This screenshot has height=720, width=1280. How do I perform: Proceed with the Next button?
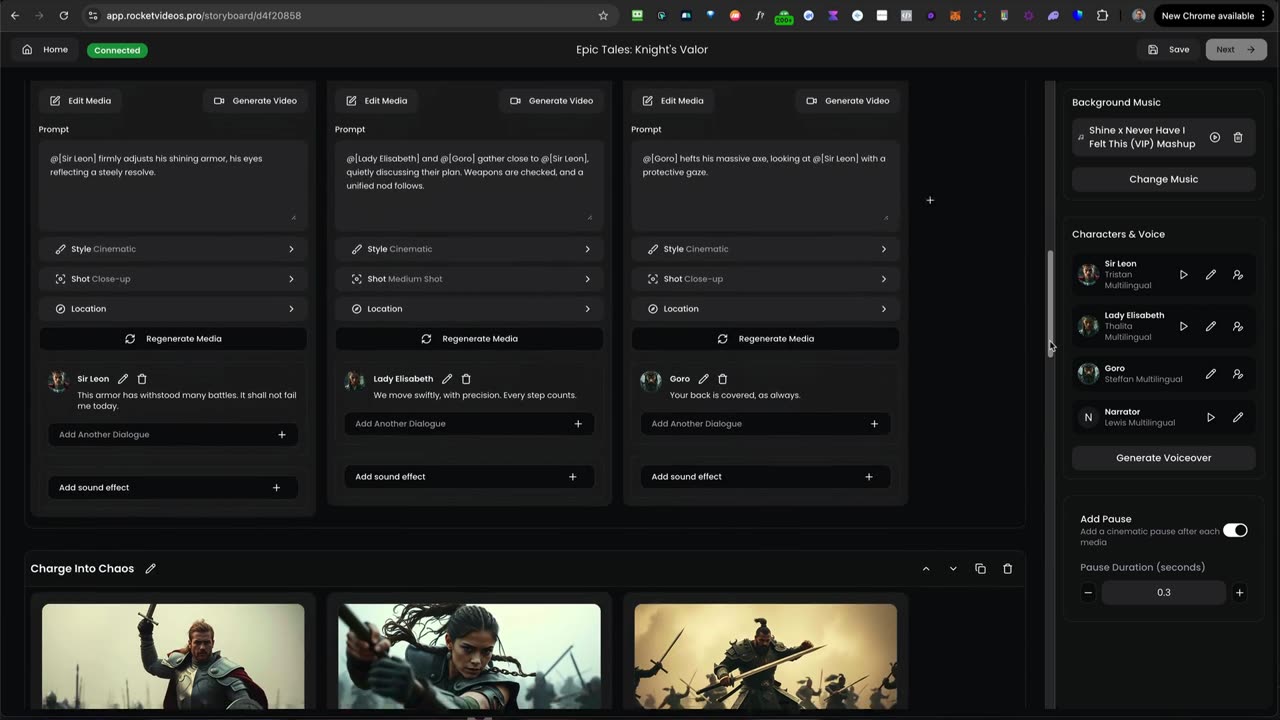point(1236,50)
